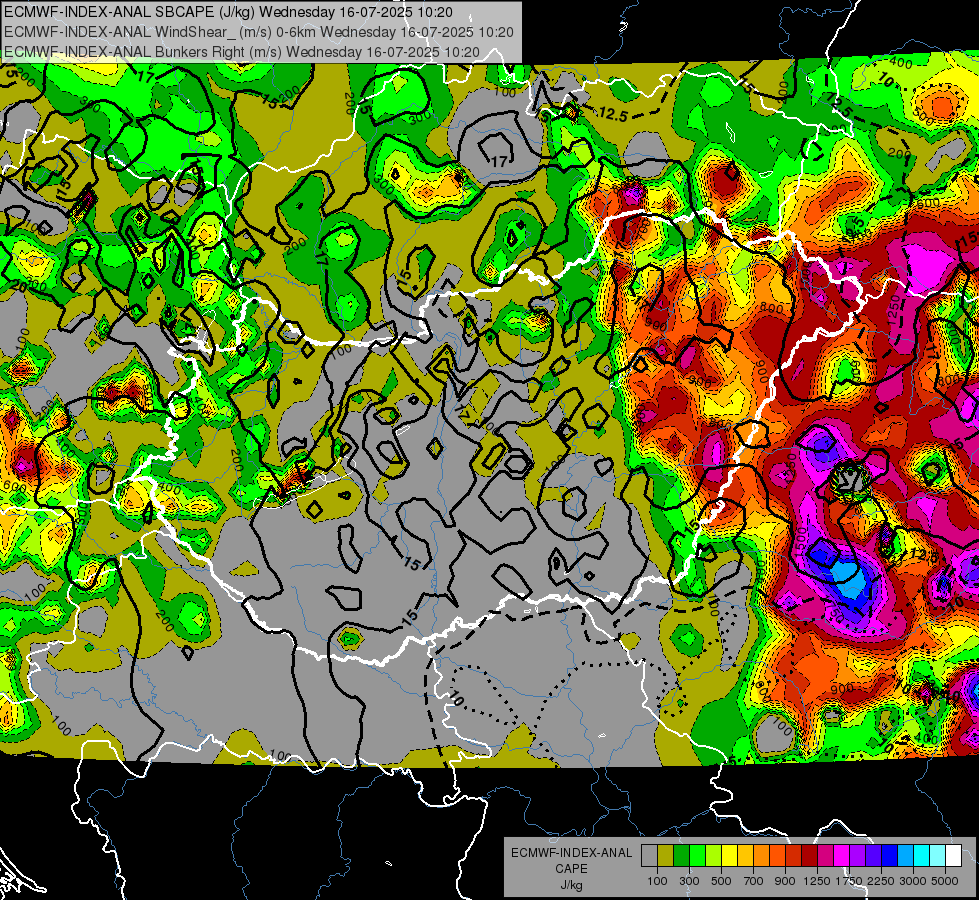The height and width of the screenshot is (900, 979).
Task: Click the SBCAPE title line in the header
Action: (228, 11)
